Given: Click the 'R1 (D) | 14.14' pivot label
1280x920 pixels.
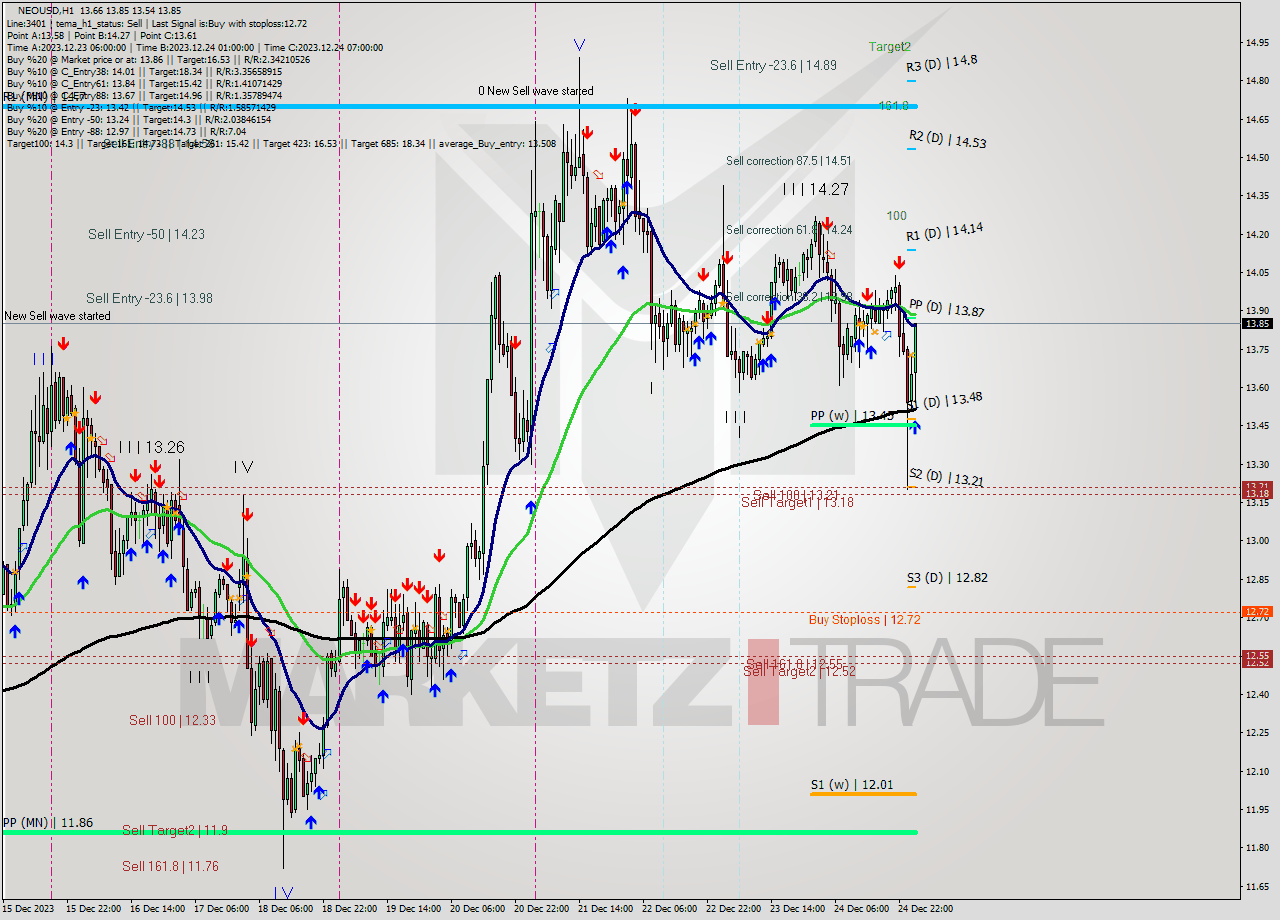Looking at the screenshot, I should point(944,232).
